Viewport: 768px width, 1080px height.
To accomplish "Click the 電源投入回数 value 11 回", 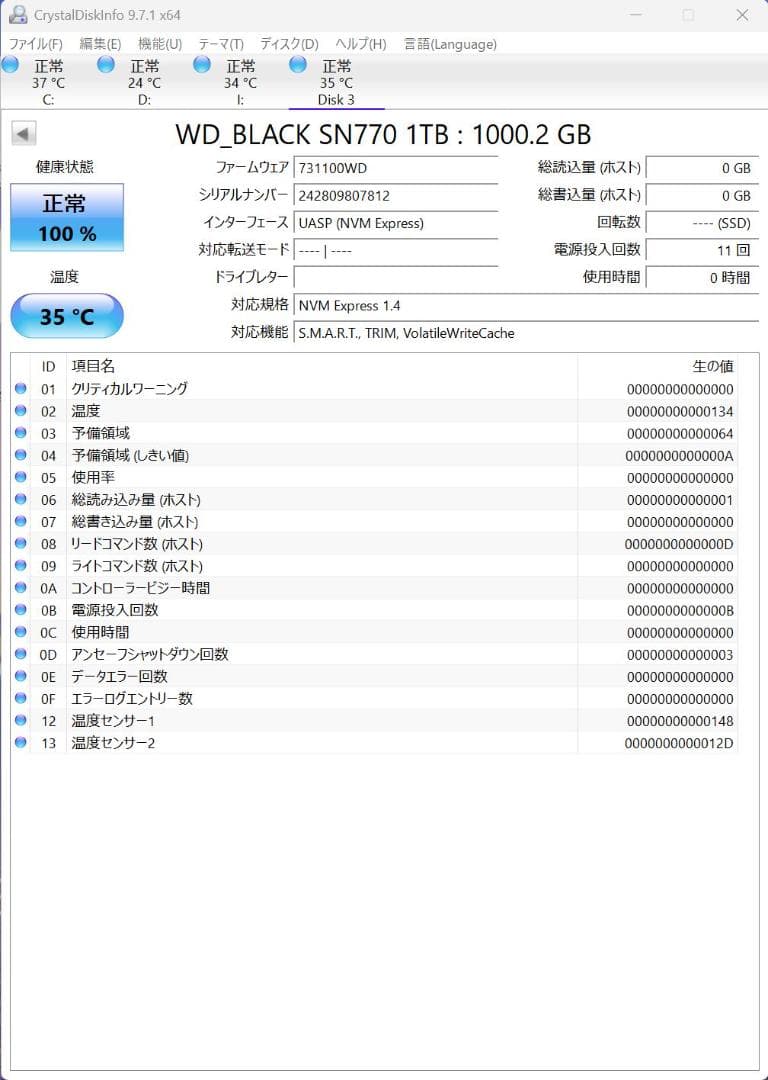I will coord(701,250).
